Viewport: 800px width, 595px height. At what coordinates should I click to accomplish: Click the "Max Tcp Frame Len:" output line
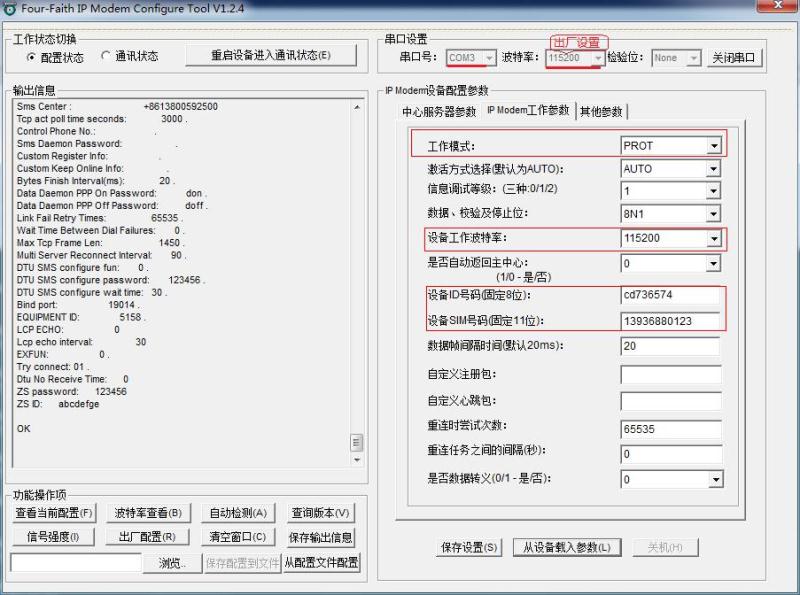coord(101,243)
